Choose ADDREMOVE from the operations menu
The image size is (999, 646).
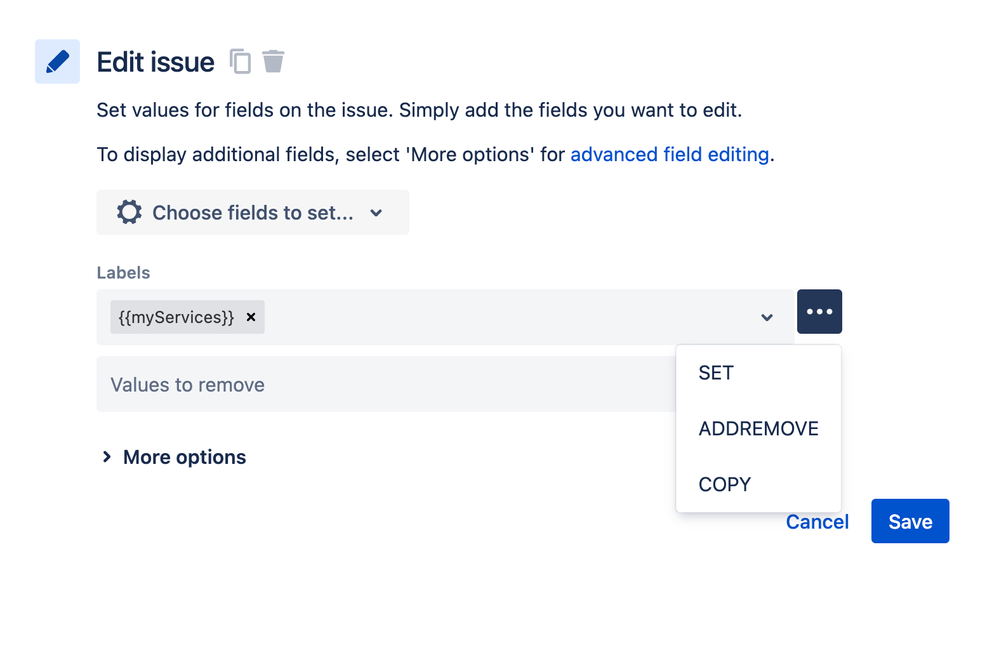(758, 429)
